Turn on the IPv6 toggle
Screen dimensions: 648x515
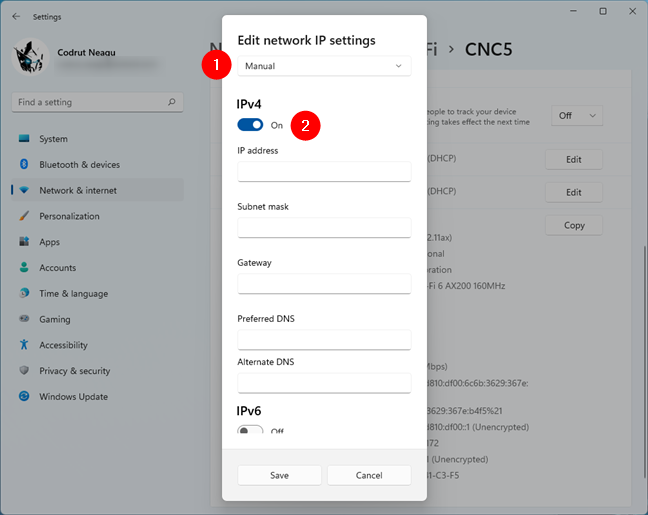pos(250,429)
